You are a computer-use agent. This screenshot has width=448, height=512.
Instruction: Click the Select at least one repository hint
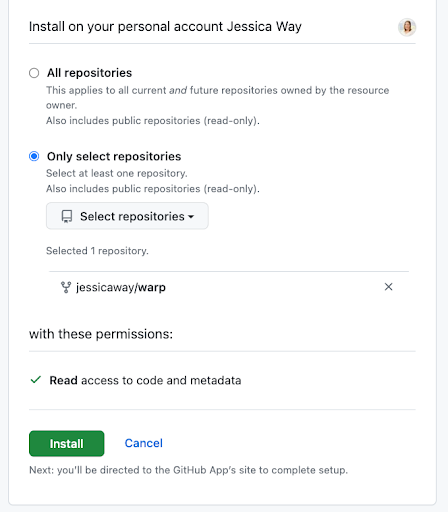[x=117, y=173]
